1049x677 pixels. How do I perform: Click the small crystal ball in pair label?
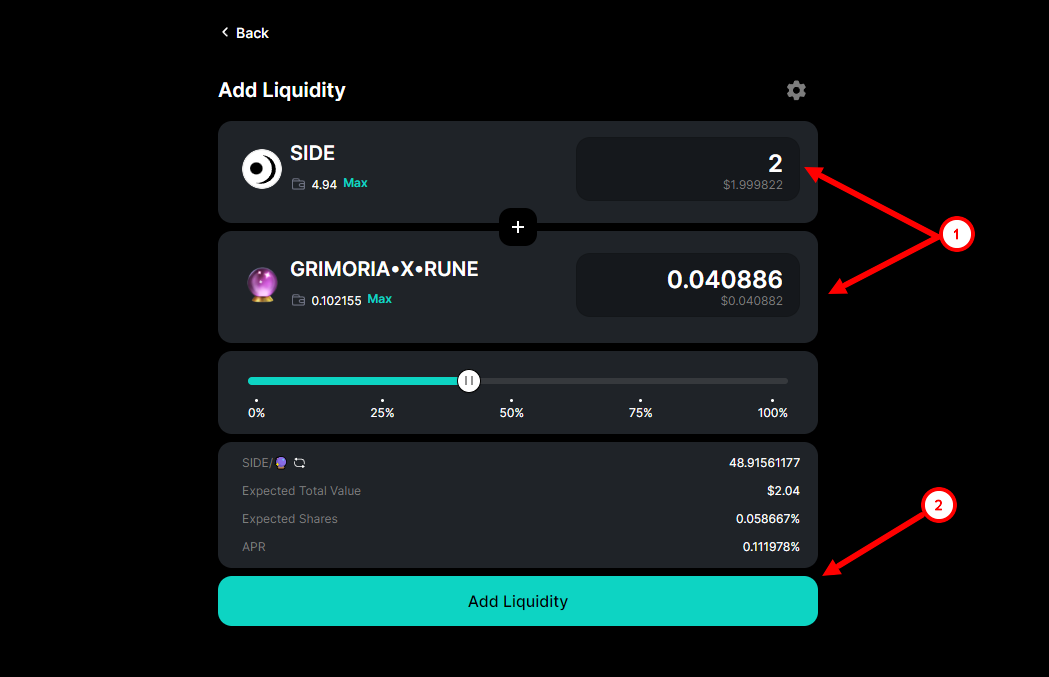pyautogui.click(x=281, y=463)
